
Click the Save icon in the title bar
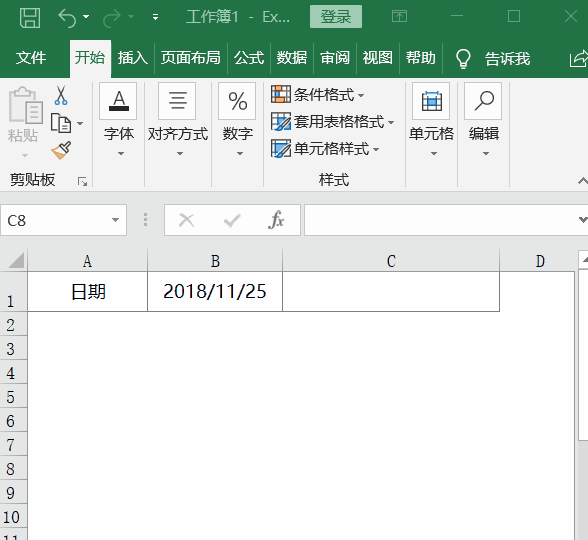(30, 17)
